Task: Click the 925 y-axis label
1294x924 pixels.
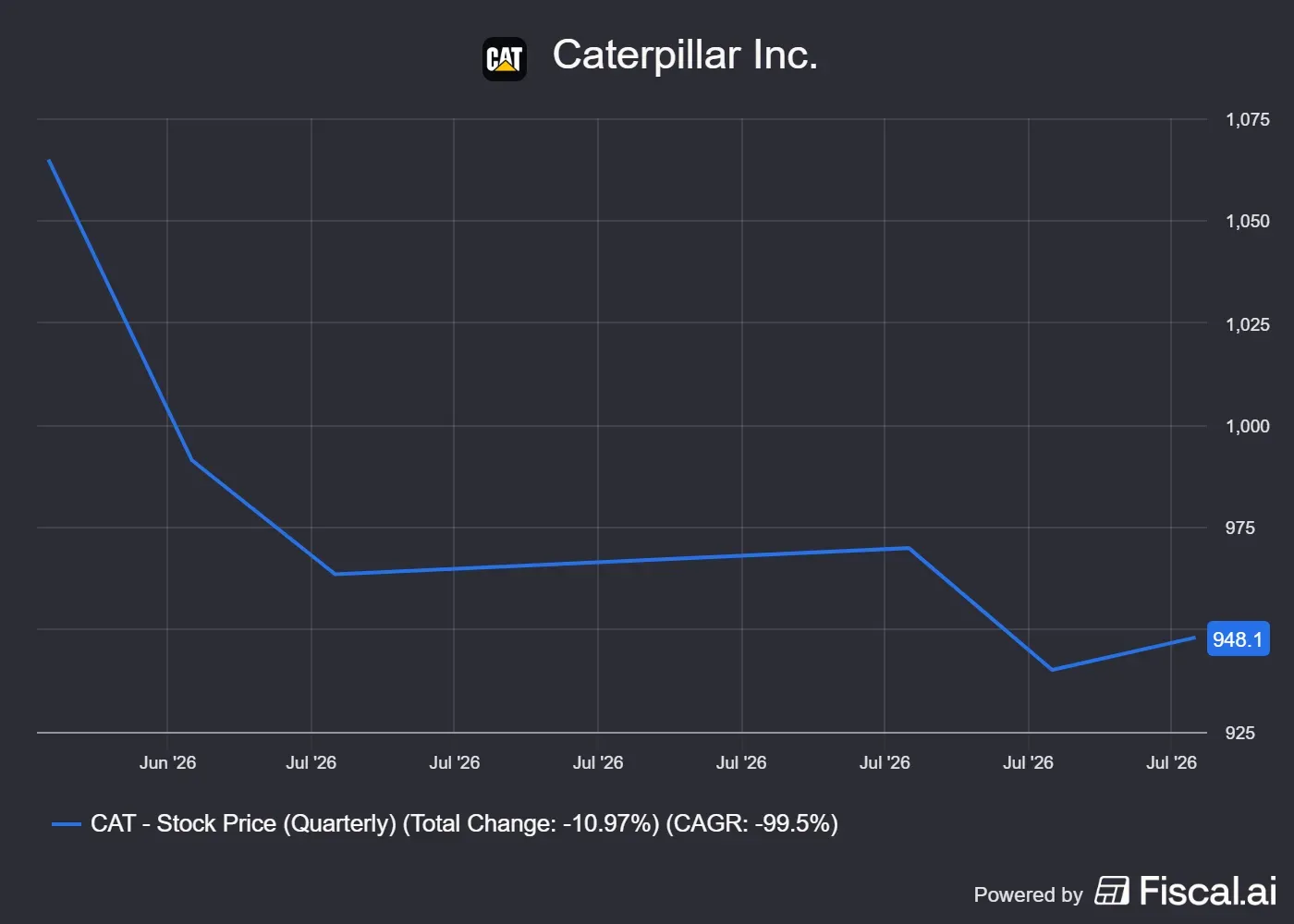Action: click(1239, 733)
